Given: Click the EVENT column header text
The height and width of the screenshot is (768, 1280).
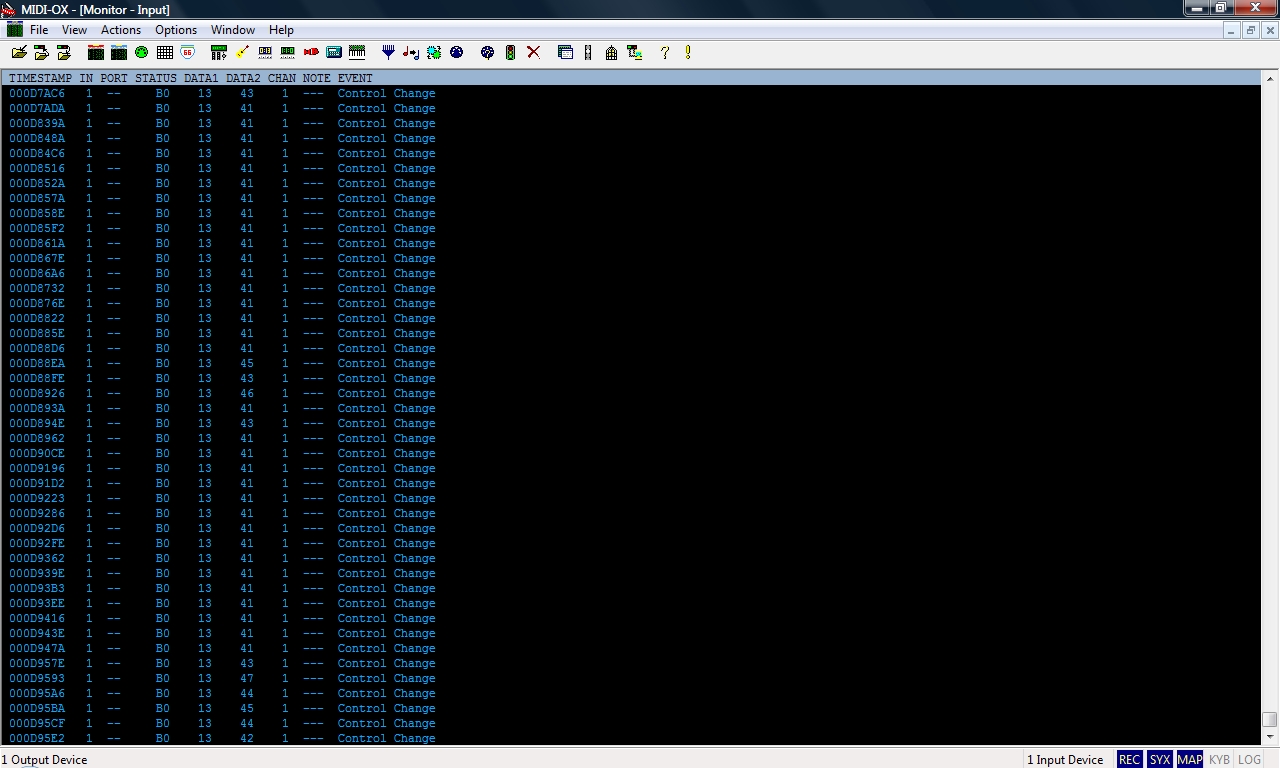Looking at the screenshot, I should click(x=355, y=78).
